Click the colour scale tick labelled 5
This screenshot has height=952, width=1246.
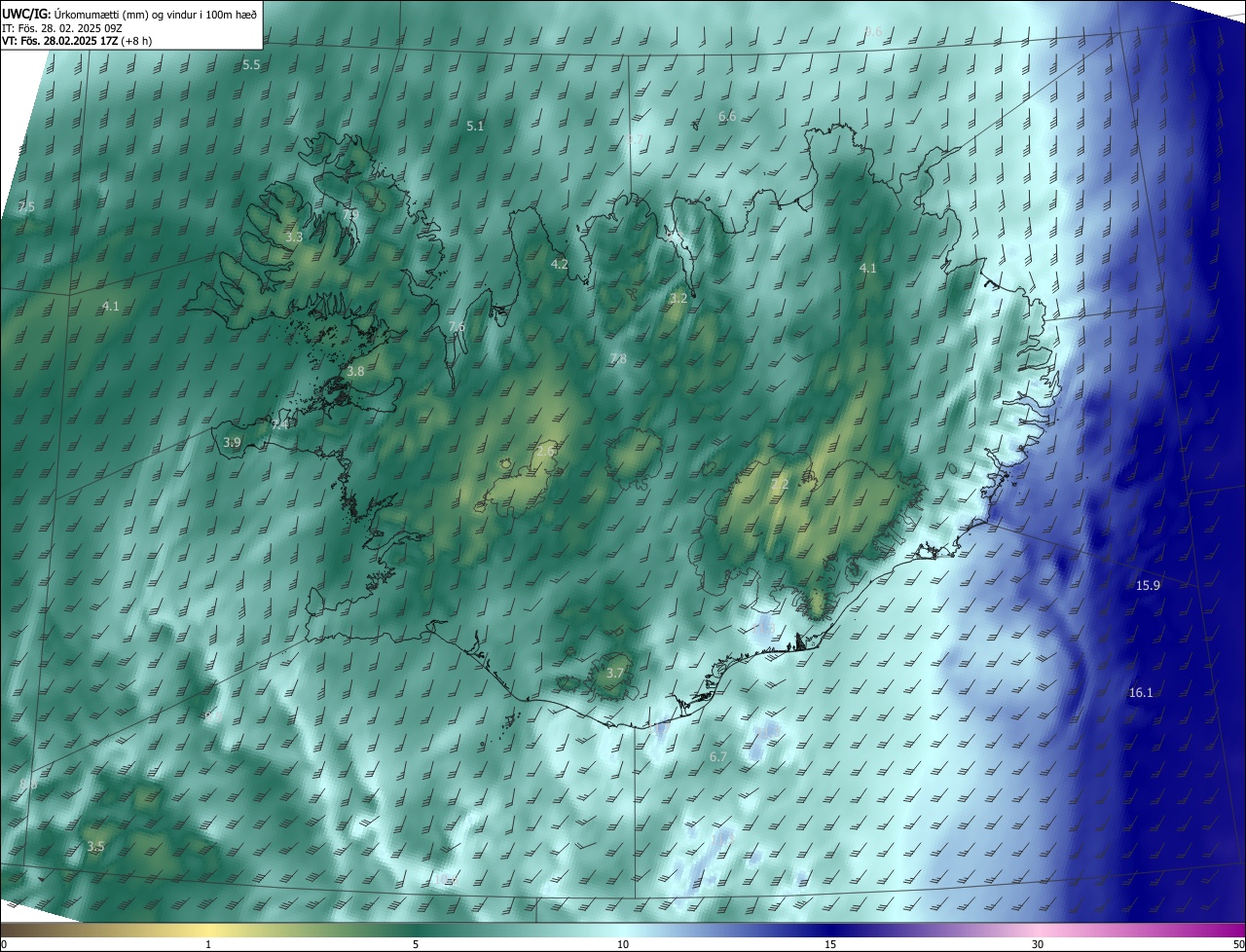[x=416, y=944]
